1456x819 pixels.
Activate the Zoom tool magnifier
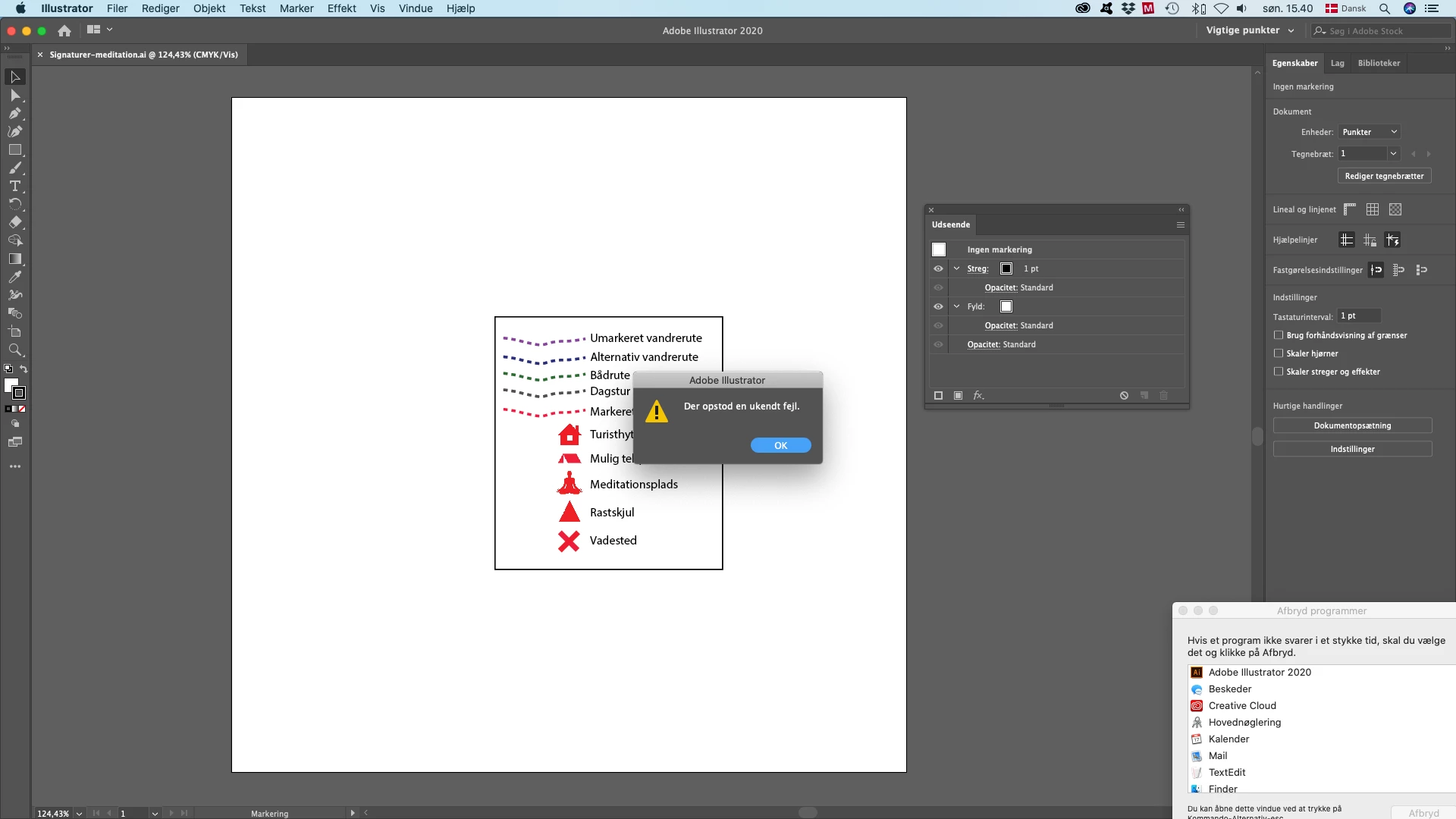pos(15,350)
